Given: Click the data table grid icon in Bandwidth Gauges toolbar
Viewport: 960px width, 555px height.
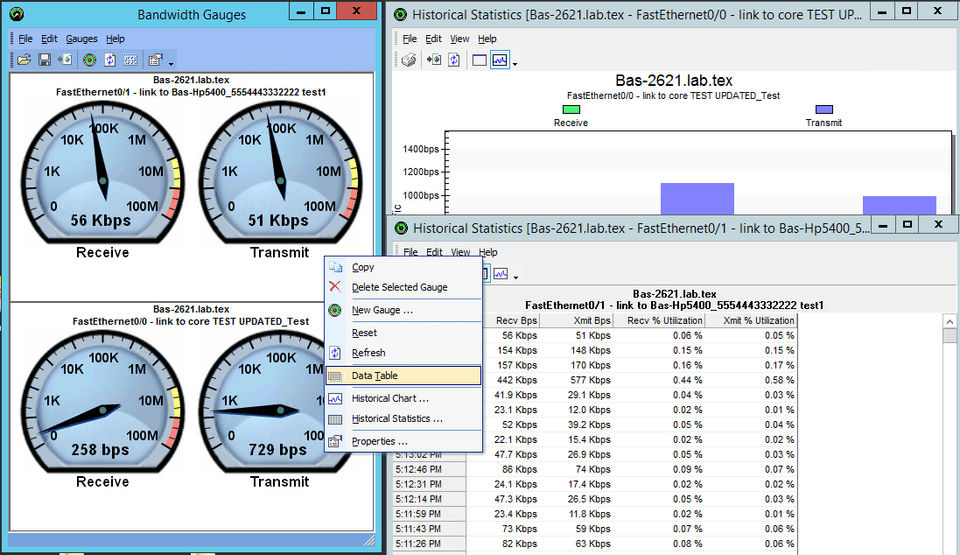Looking at the screenshot, I should click(x=130, y=60).
